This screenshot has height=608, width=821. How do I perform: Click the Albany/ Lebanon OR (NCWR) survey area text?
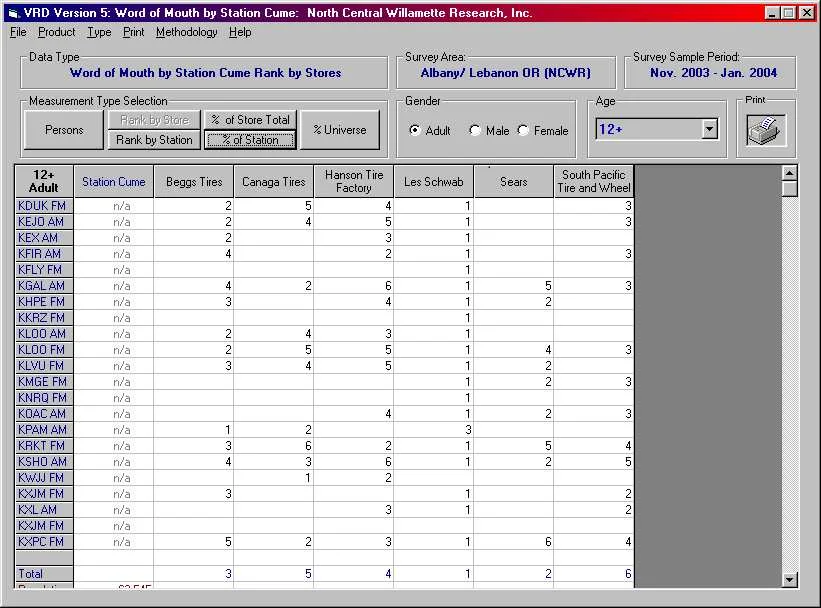coord(505,73)
